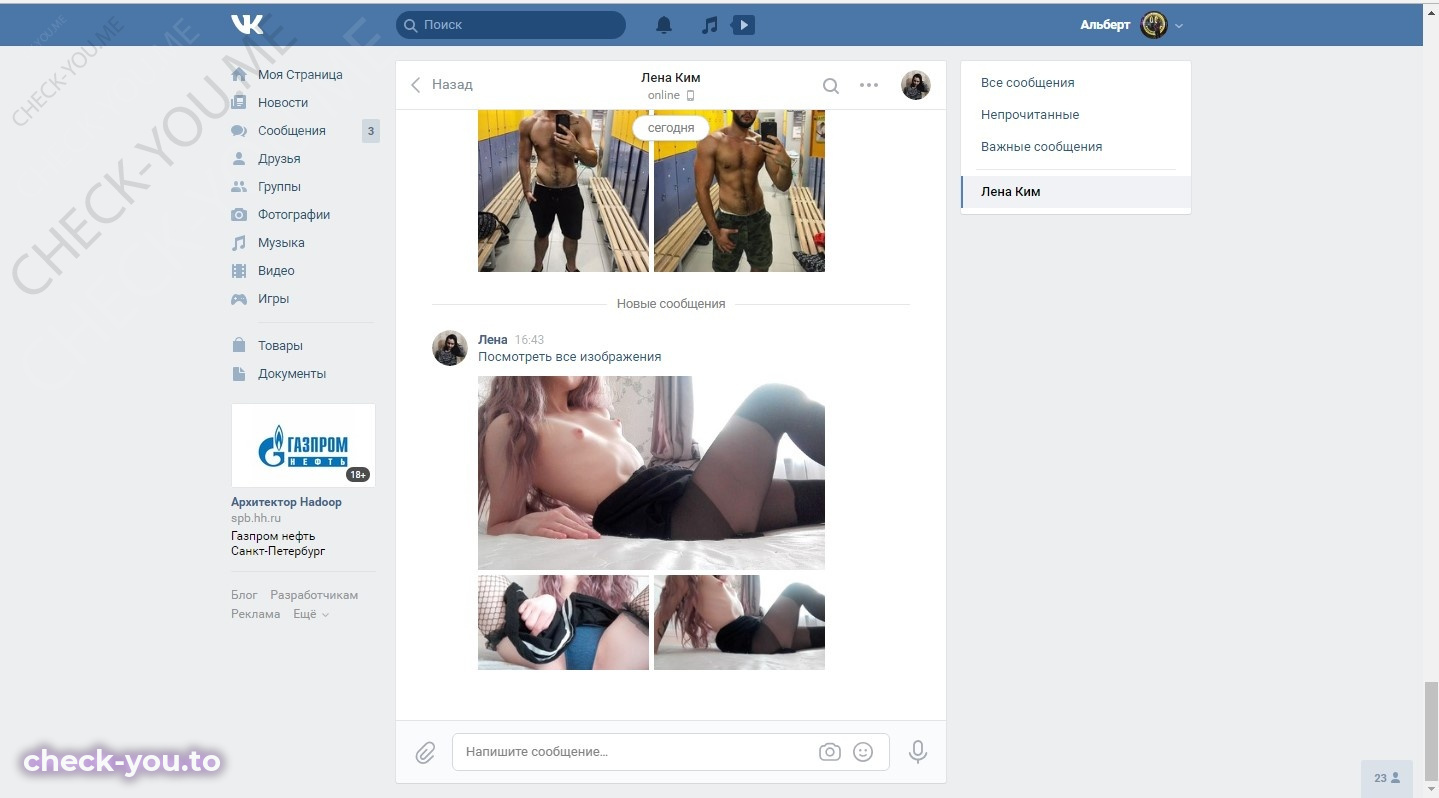This screenshot has width=1439, height=798.
Task: Click the Лена sender name link
Action: (493, 340)
